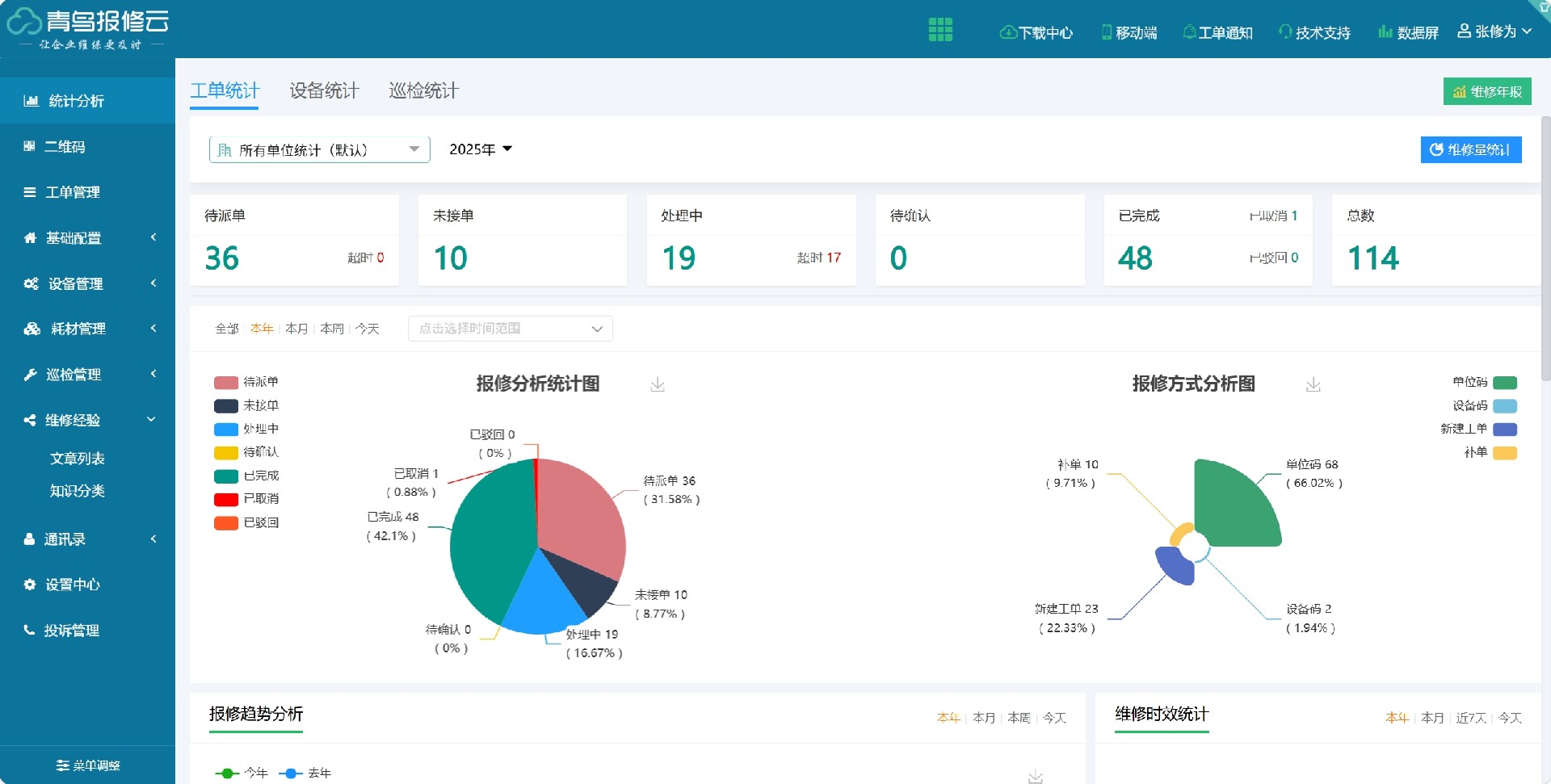Open the 巡检统计 tab

tap(422, 91)
